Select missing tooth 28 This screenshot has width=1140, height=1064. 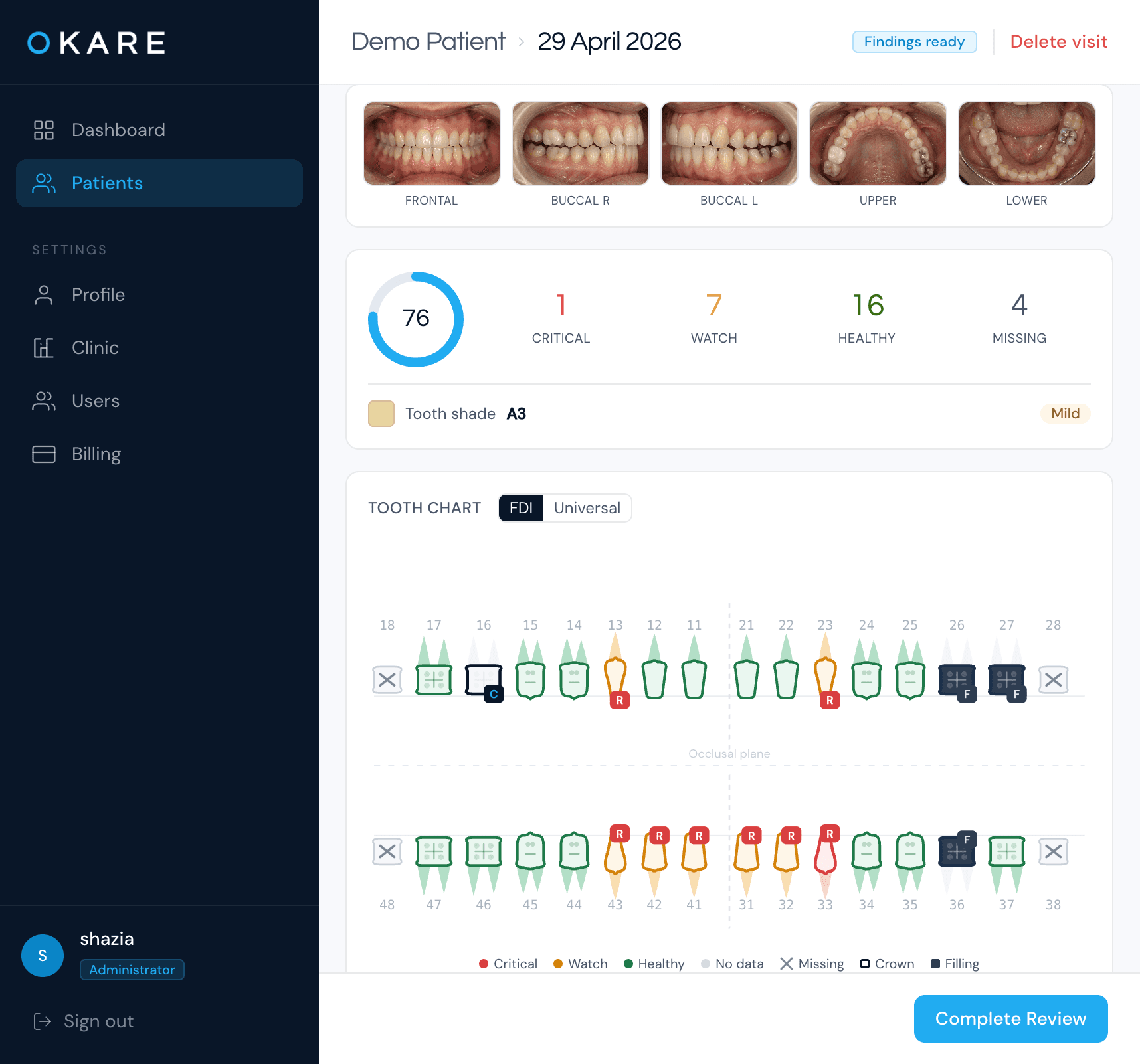pyautogui.click(x=1054, y=680)
